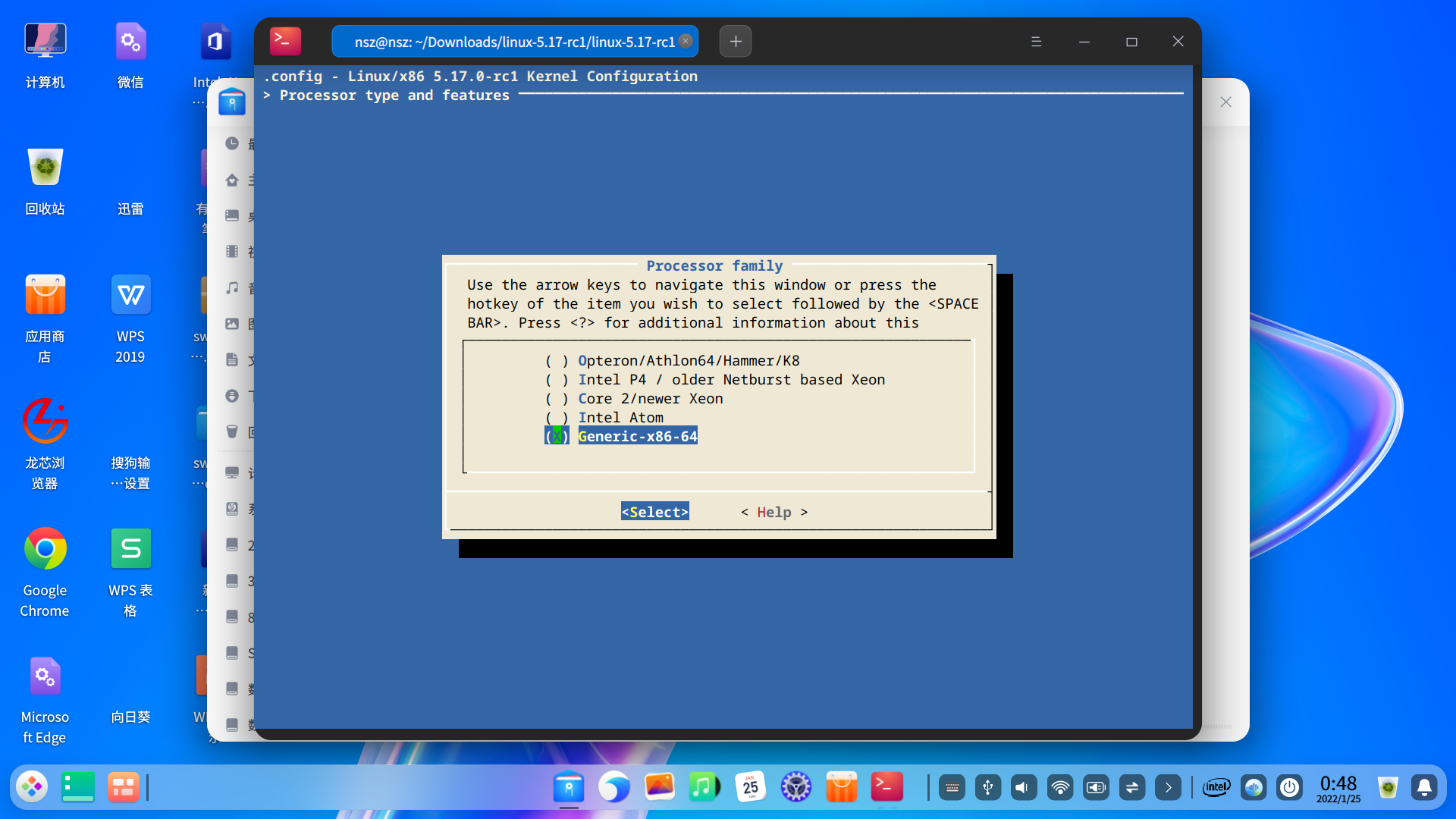Expand hidden tray icons arrow
Viewport: 1456px width, 819px height.
(1168, 788)
